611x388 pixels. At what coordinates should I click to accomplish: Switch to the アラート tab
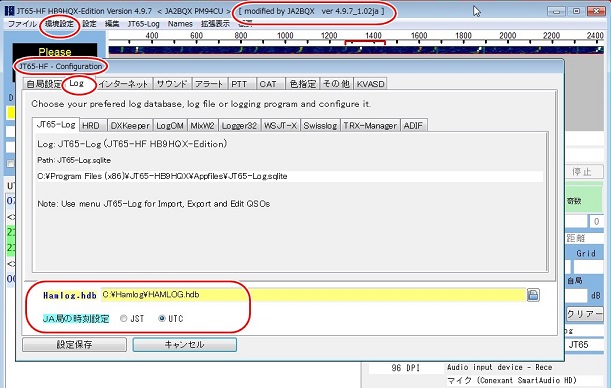pos(209,84)
